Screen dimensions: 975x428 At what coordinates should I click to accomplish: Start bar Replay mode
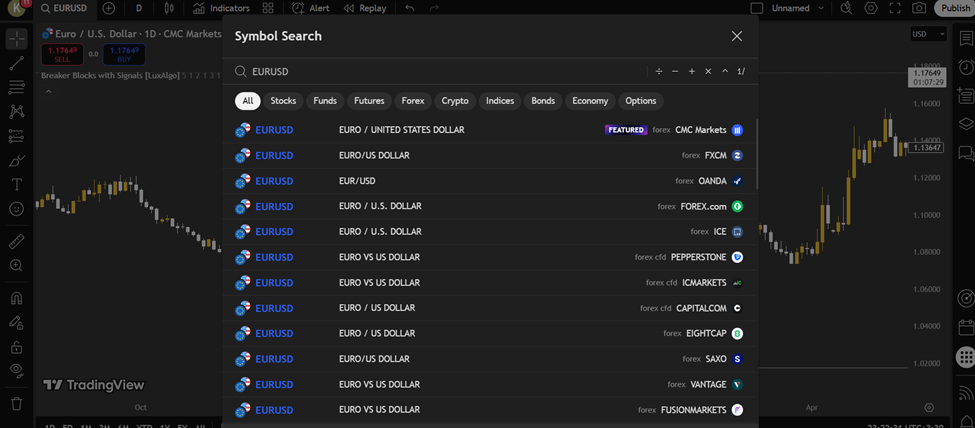365,8
